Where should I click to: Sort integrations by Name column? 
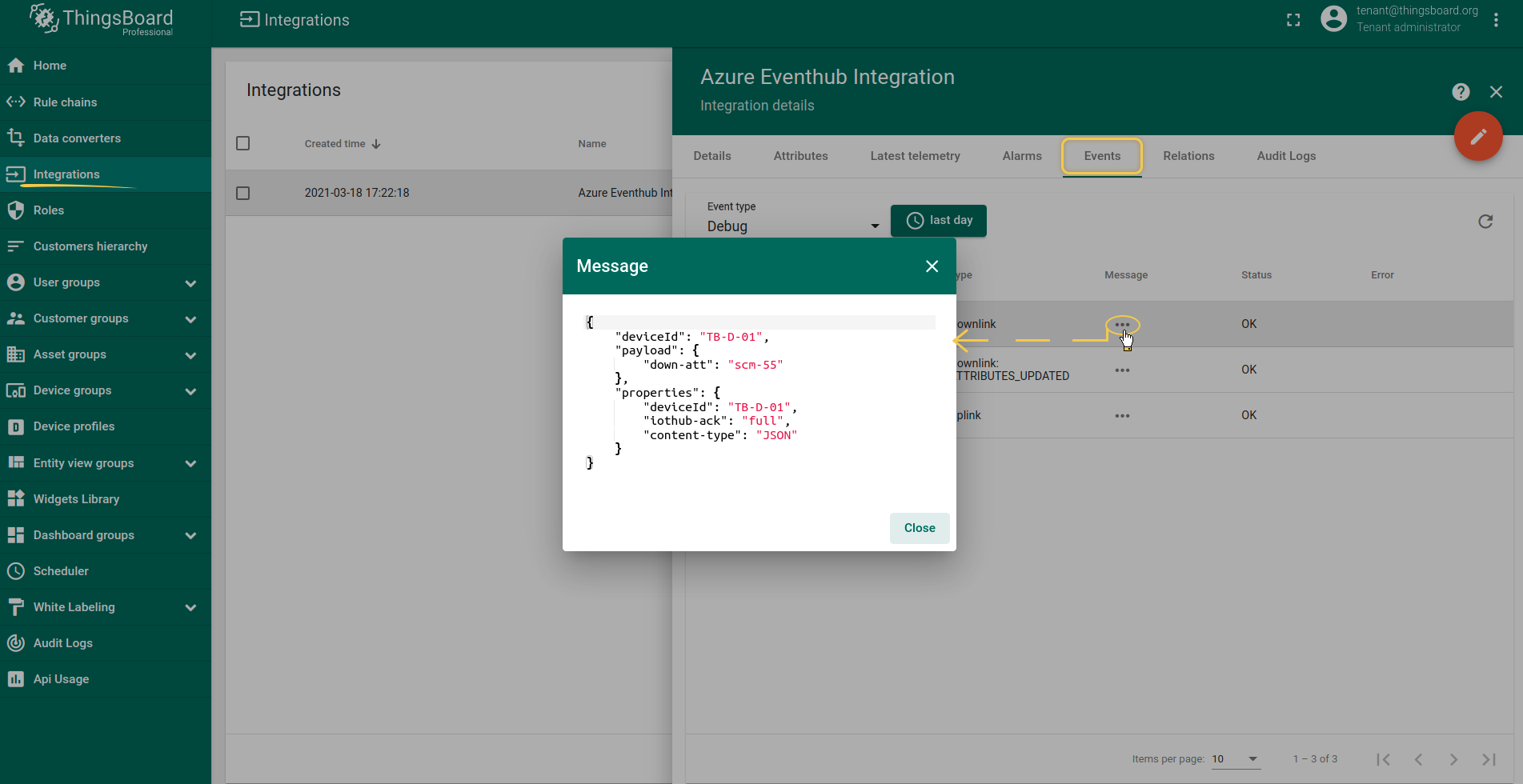pyautogui.click(x=592, y=144)
